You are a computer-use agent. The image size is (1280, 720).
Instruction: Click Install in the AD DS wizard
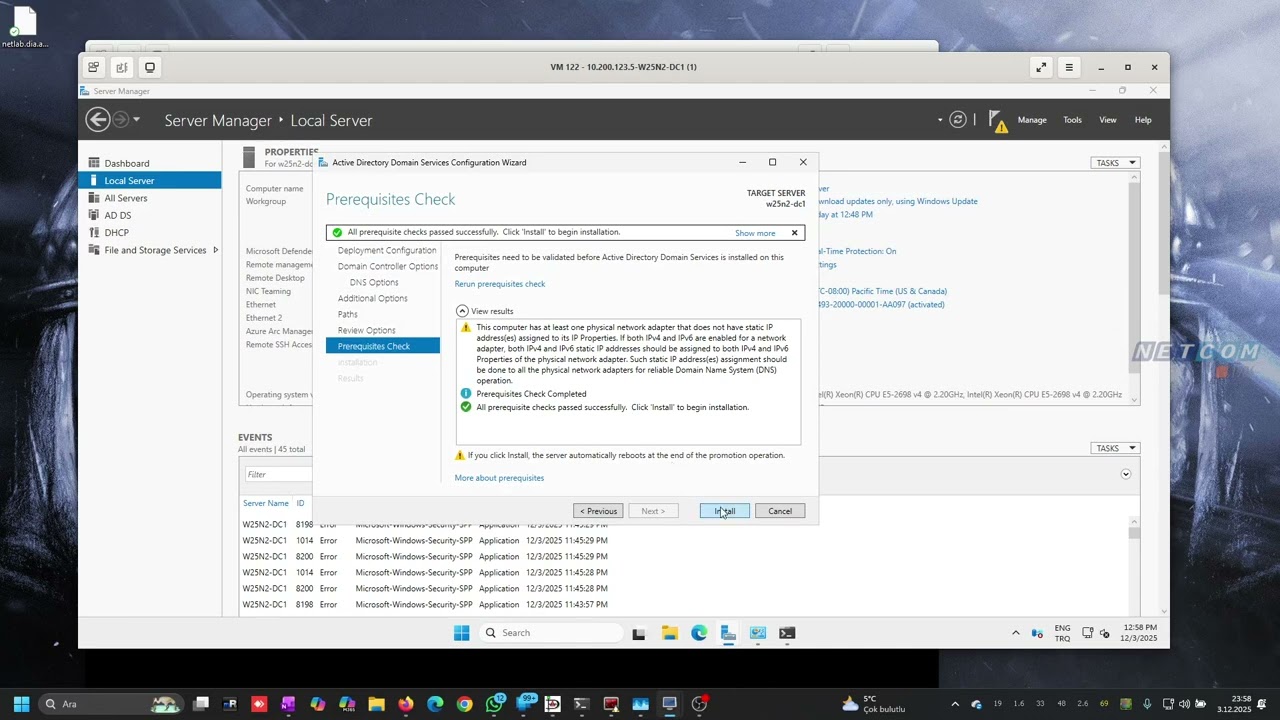click(724, 511)
